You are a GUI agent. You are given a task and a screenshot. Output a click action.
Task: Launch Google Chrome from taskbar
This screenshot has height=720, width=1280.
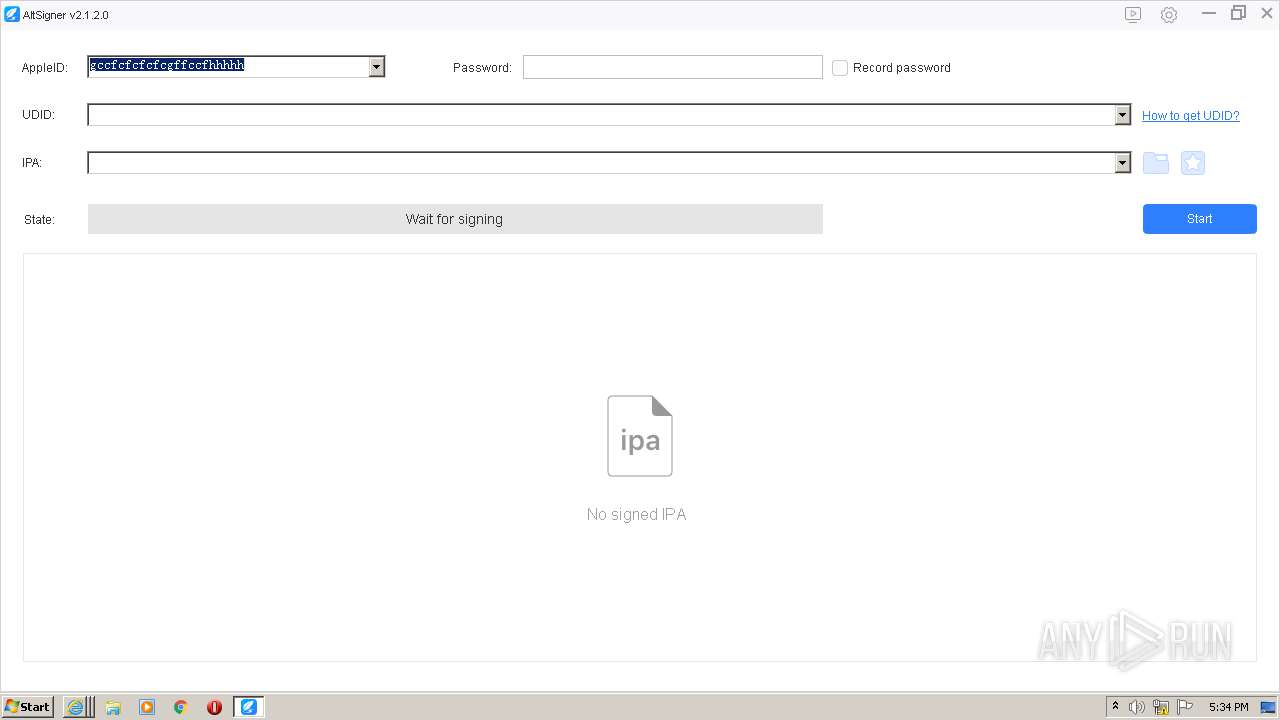click(181, 707)
